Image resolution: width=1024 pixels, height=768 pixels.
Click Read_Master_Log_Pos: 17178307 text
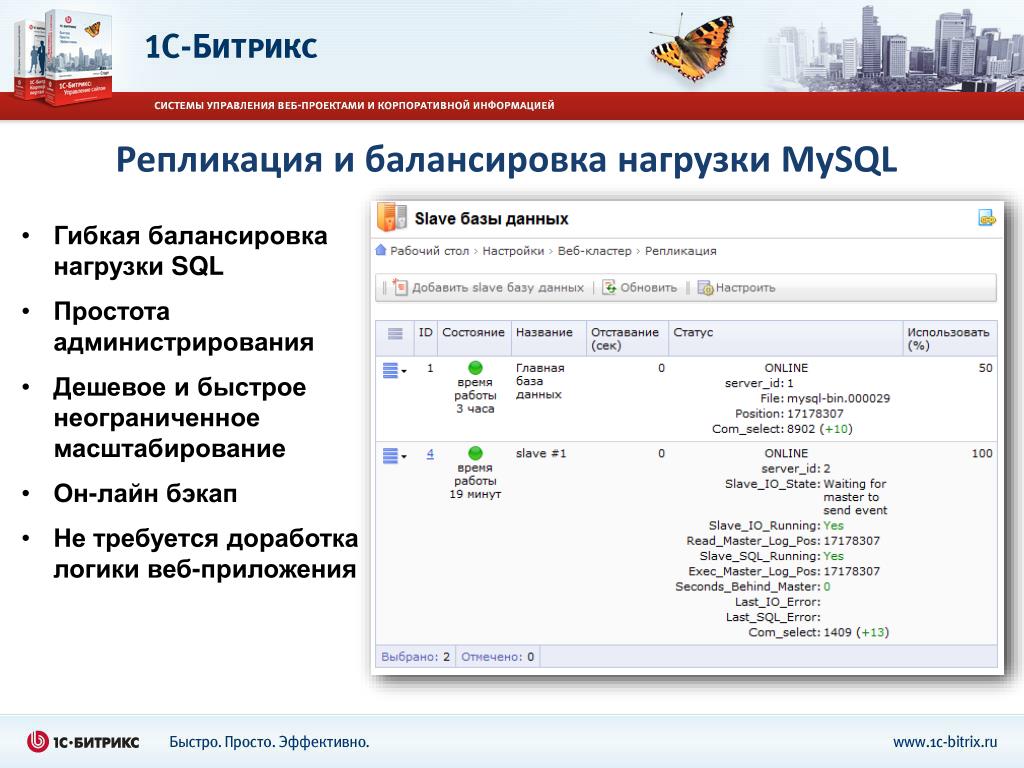783,541
